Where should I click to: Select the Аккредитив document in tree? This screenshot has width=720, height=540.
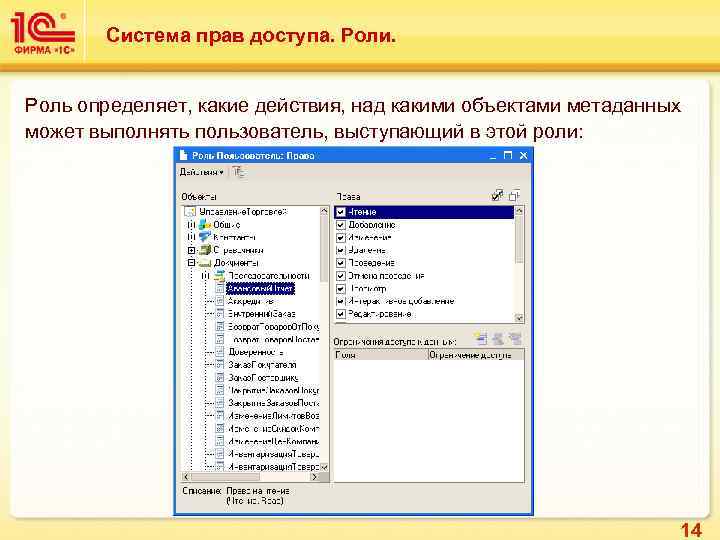click(x=251, y=301)
